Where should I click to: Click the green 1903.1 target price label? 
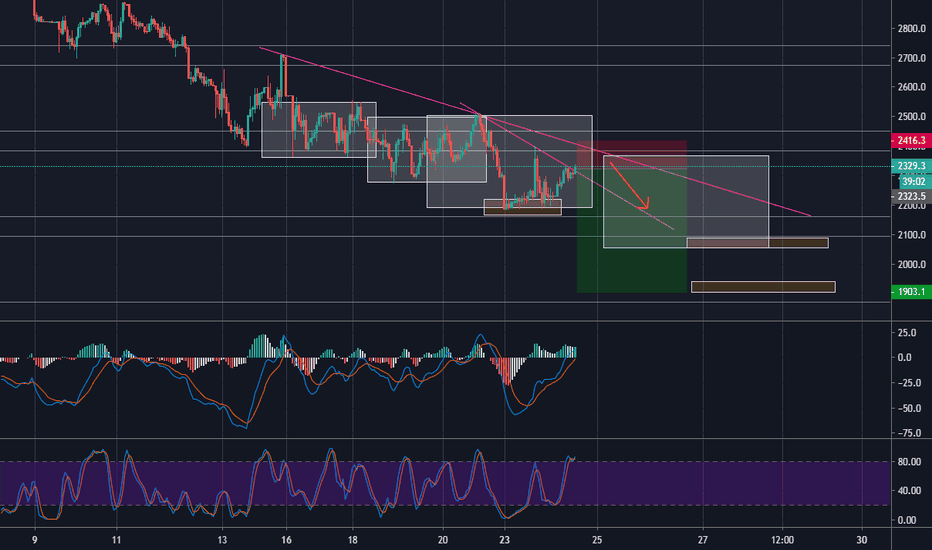pyautogui.click(x=911, y=291)
